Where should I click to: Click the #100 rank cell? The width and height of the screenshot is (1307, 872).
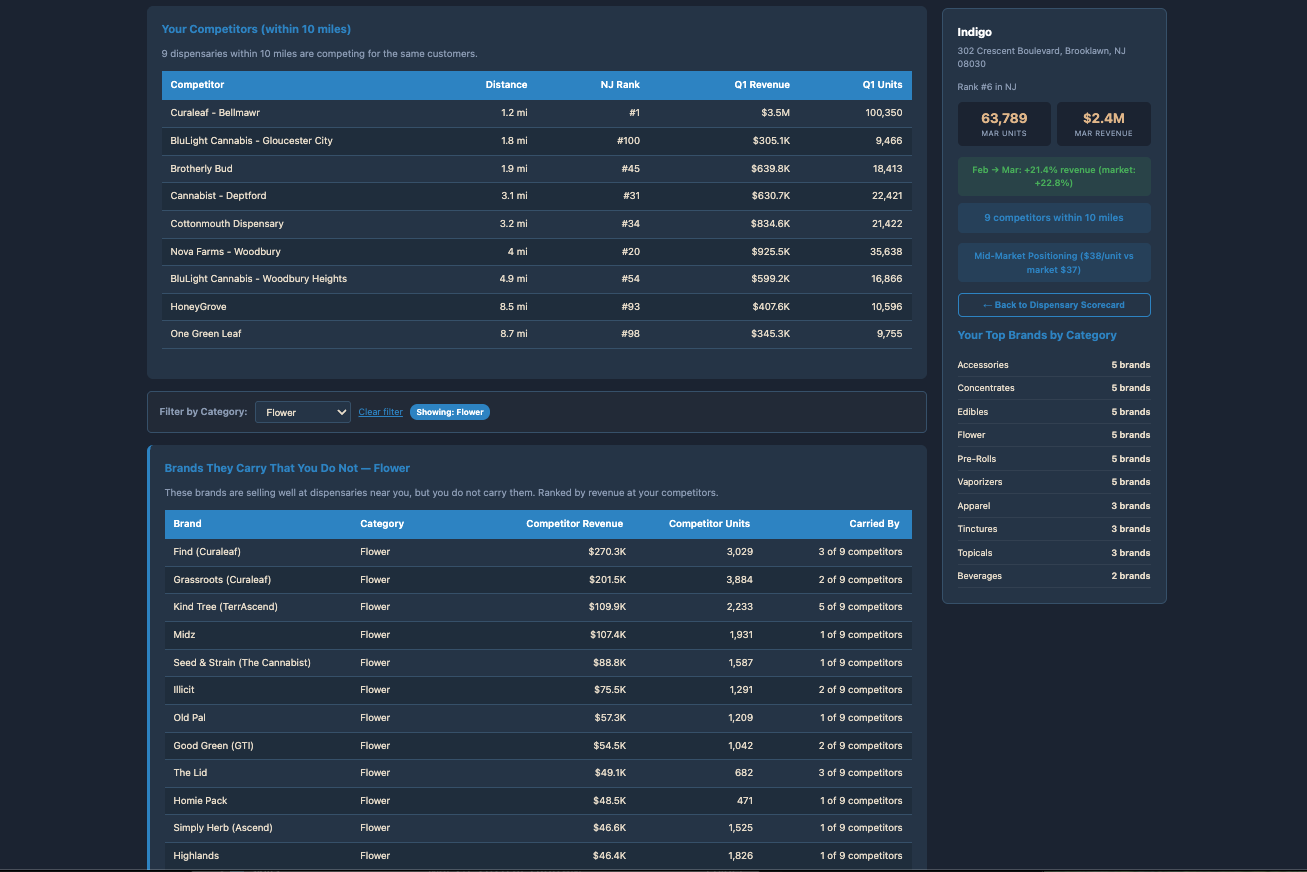click(x=629, y=141)
